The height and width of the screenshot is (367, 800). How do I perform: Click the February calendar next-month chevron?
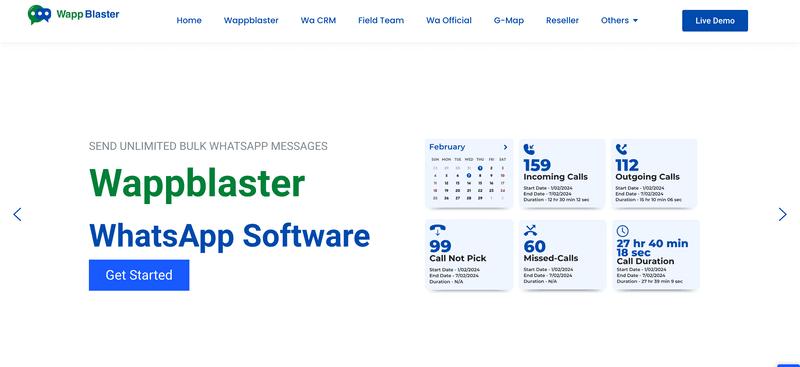[505, 147]
